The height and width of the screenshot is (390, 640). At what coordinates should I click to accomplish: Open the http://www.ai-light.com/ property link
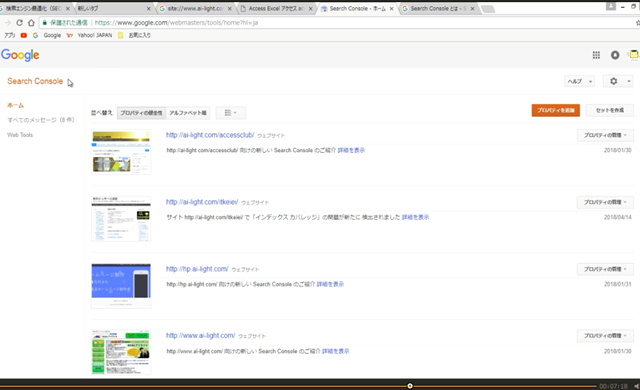(200, 335)
